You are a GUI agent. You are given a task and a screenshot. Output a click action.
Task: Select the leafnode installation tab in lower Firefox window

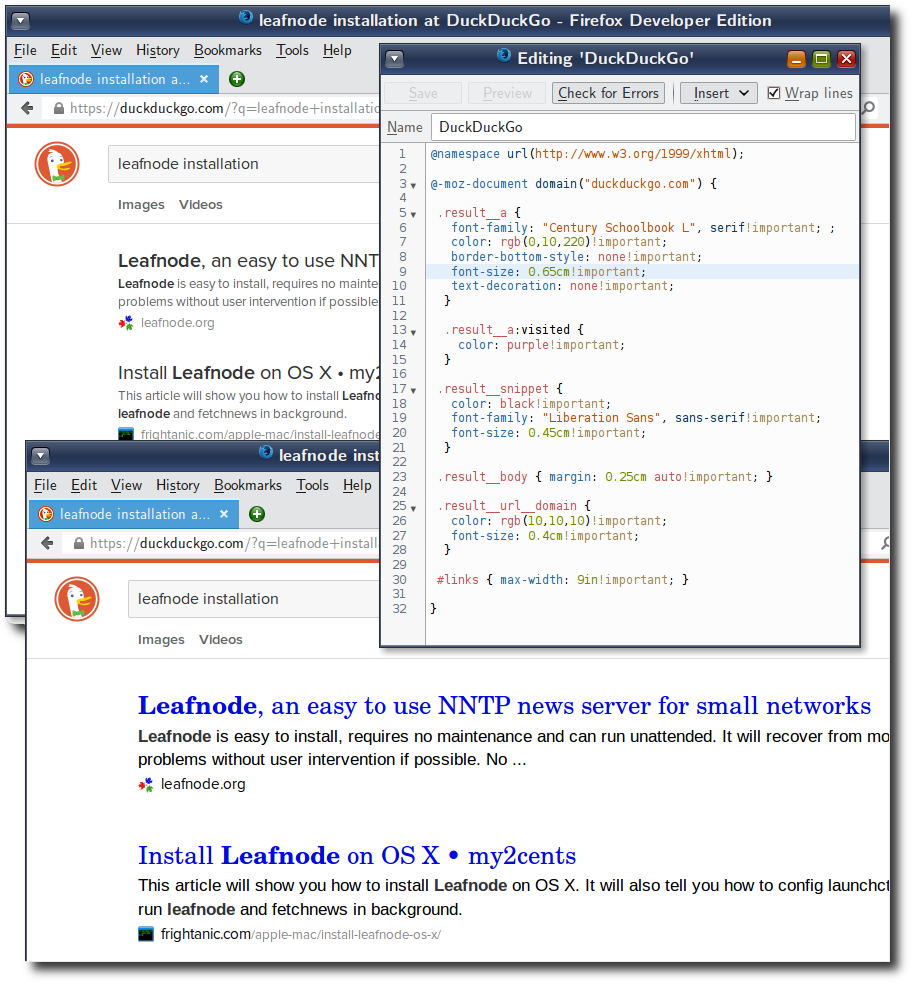click(134, 514)
